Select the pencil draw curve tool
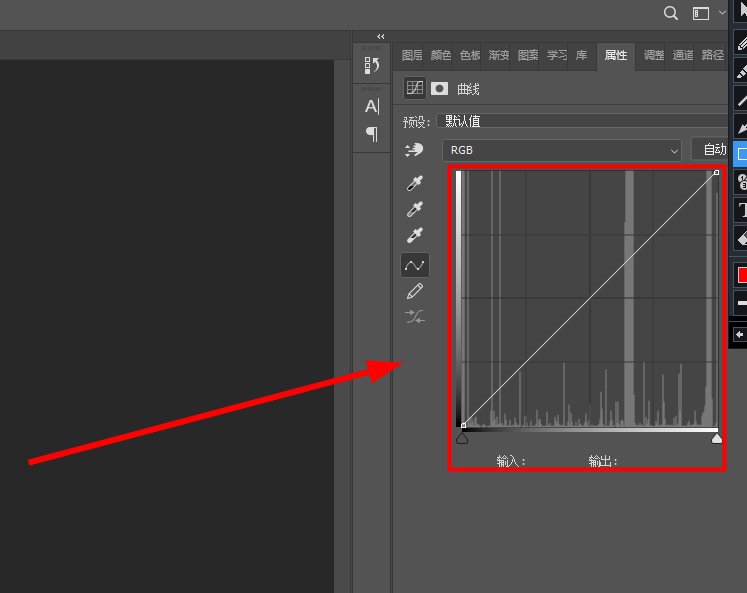This screenshot has height=593, width=747. coord(414,291)
